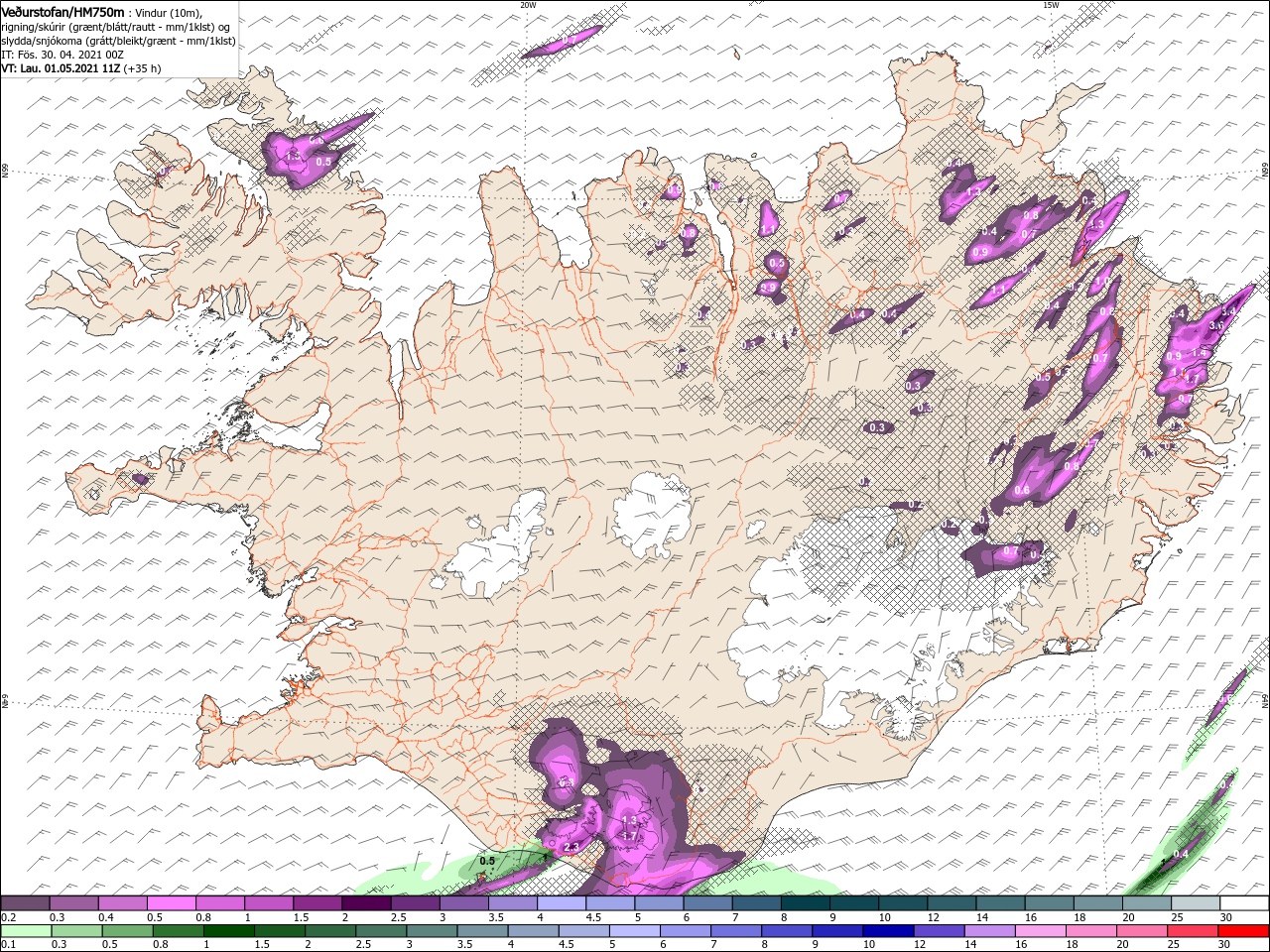Click the pink swatch labeled 20 in rain scale
Viewport: 1270px width, 952px height.
coord(1143,930)
